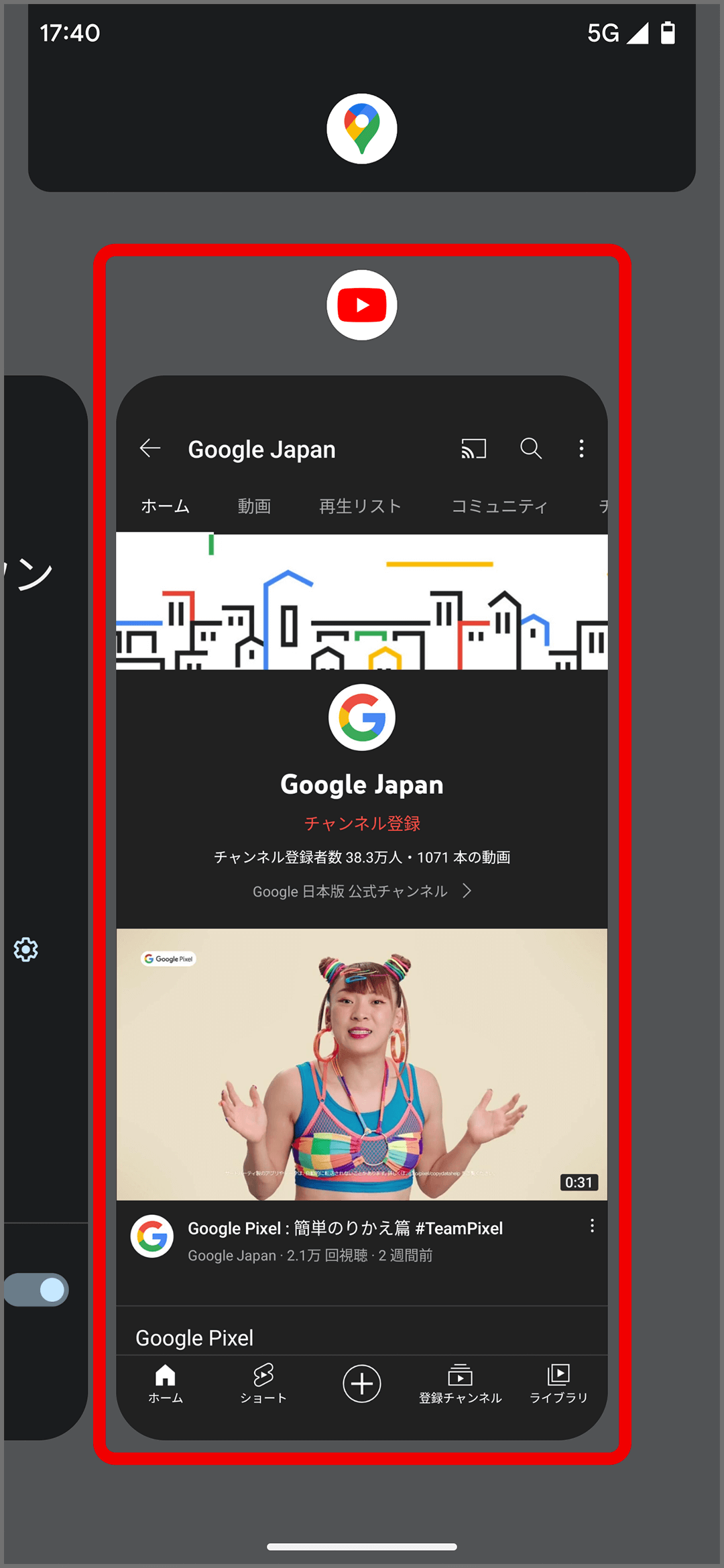Subscribe via the red チャンネル登録 button
724x1568 pixels.
coord(362,824)
